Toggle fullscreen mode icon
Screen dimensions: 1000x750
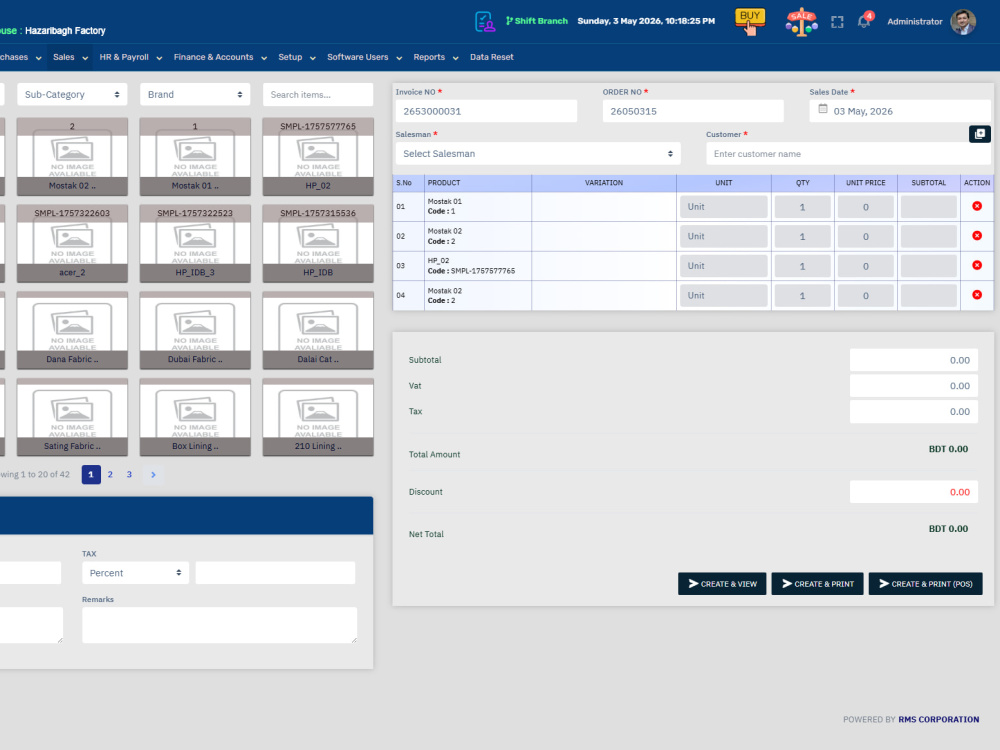click(x=837, y=22)
